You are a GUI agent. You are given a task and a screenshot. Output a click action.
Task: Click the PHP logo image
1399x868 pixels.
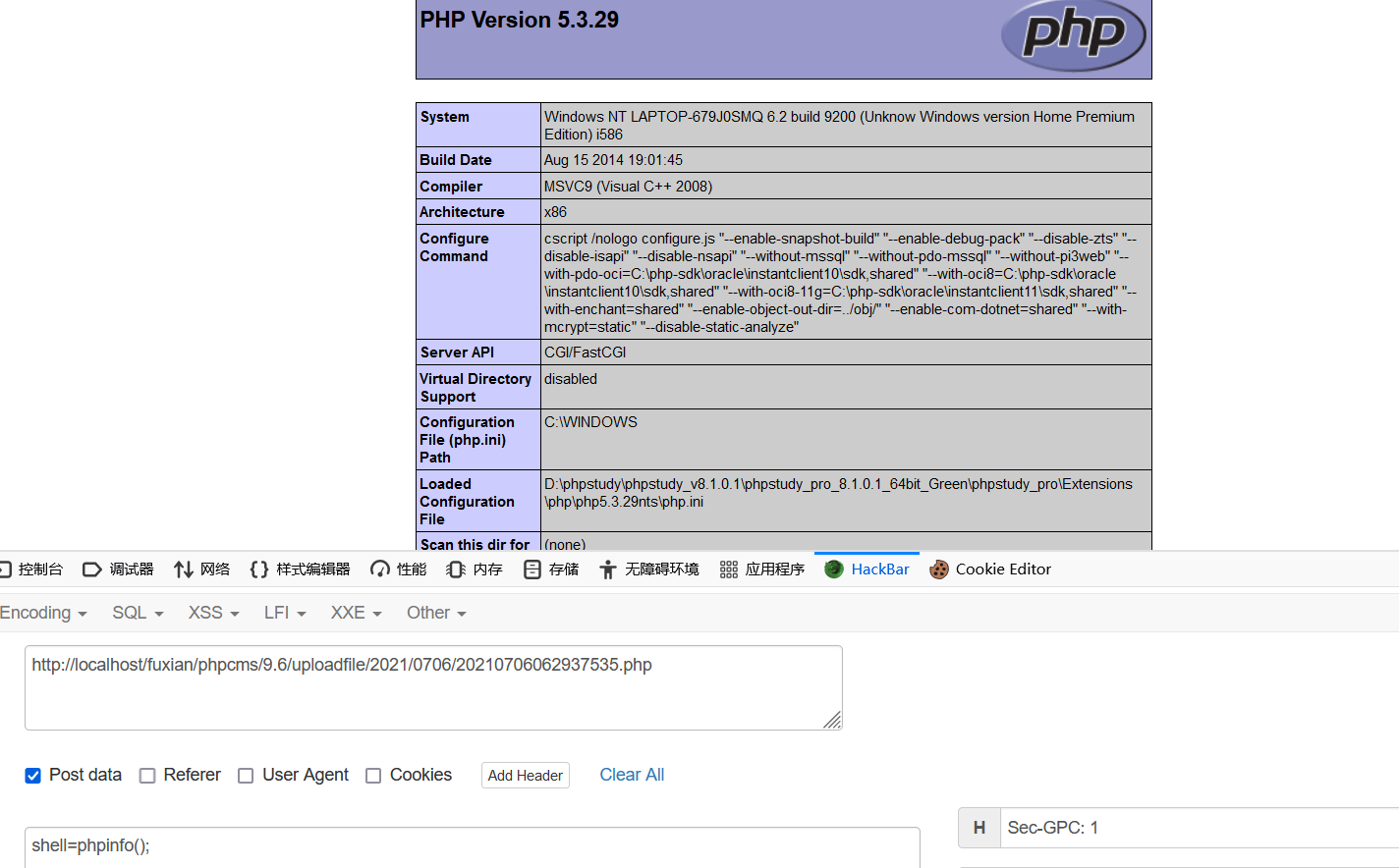click(1073, 36)
